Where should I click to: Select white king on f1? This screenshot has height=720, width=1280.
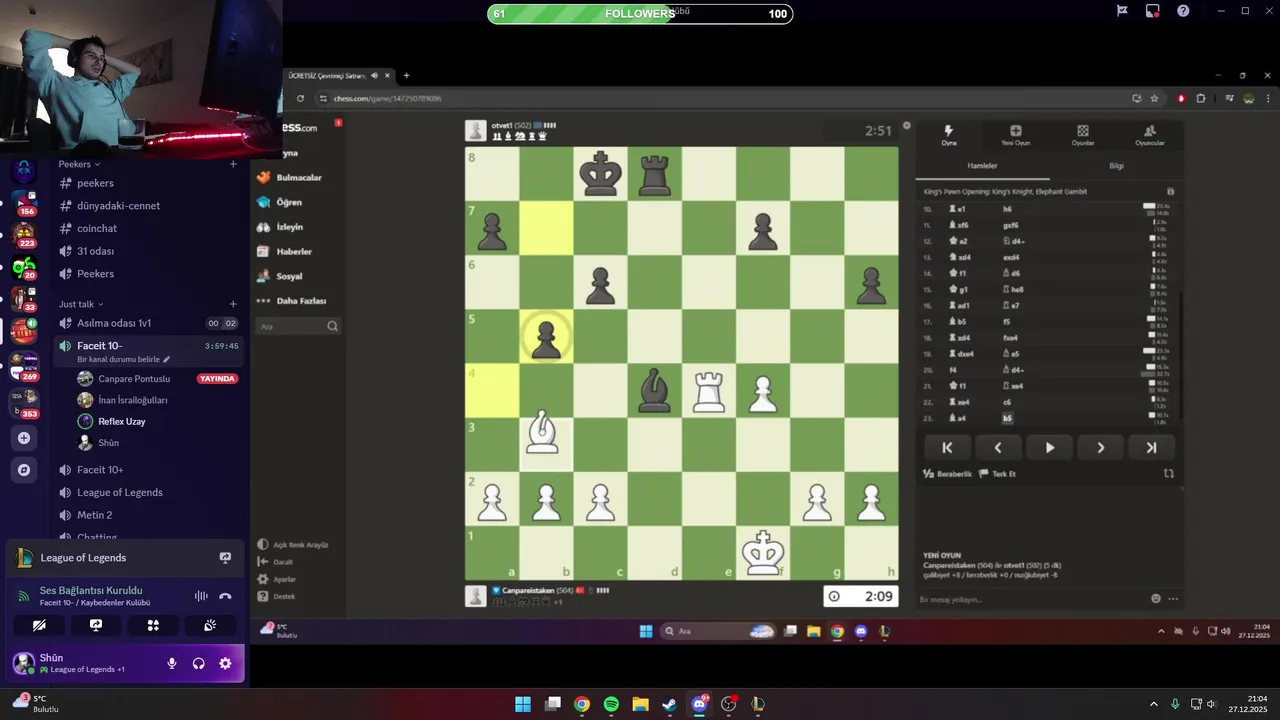coord(763,553)
